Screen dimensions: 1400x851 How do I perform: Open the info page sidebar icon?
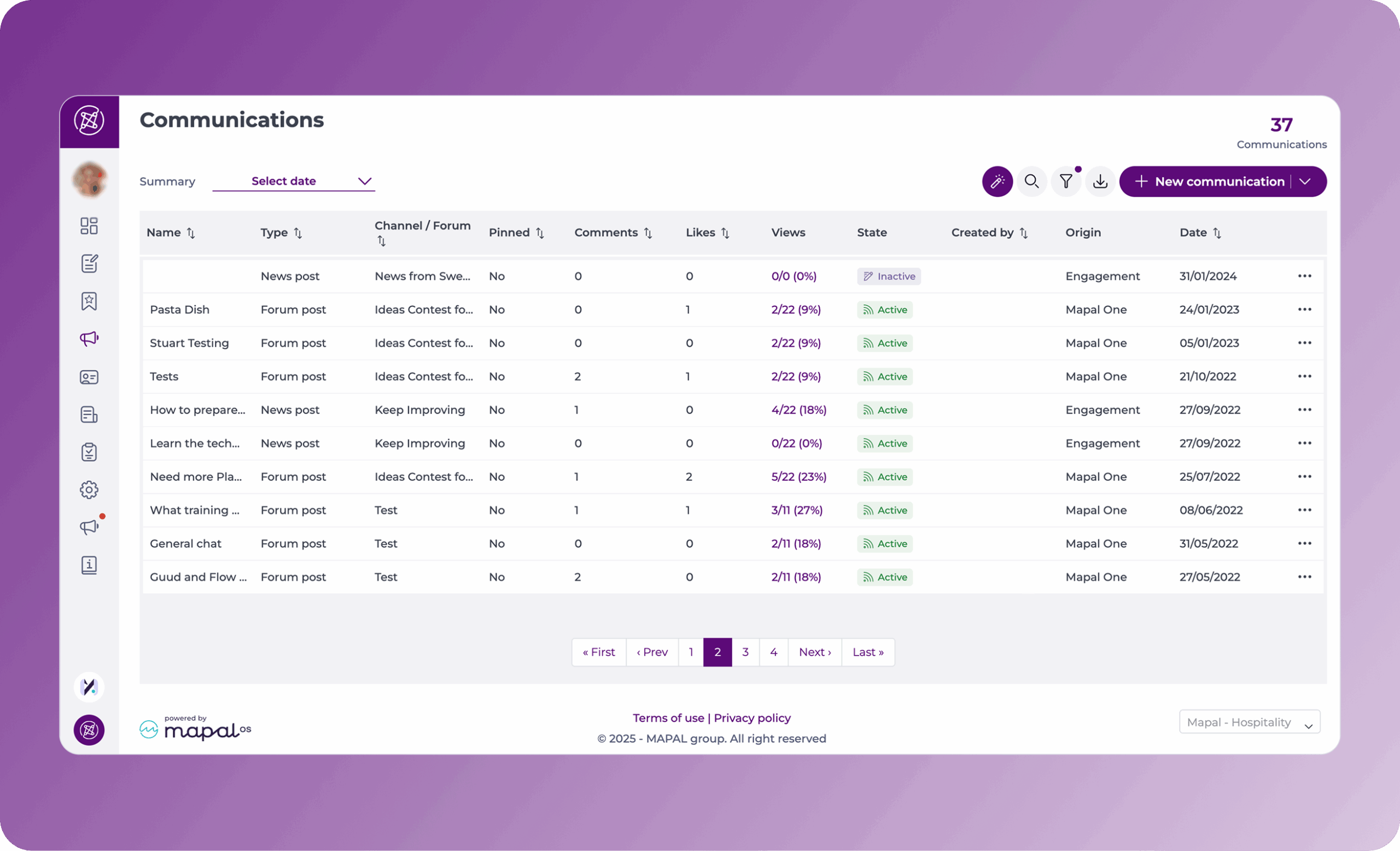pyautogui.click(x=89, y=564)
